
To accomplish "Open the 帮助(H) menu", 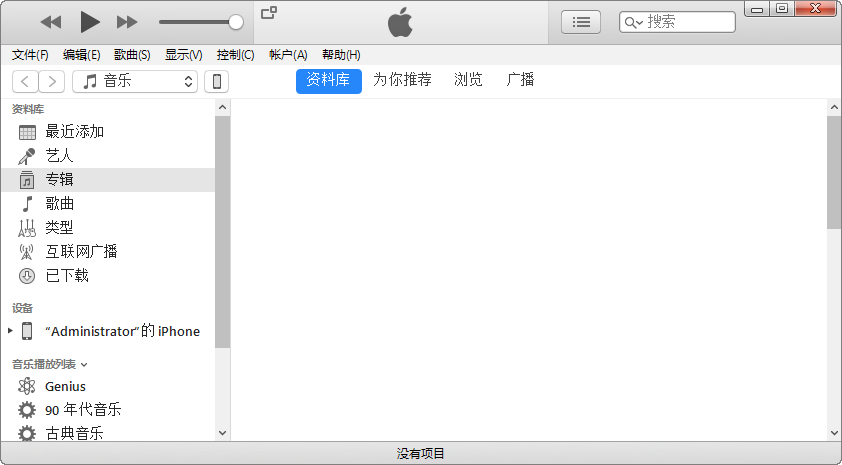I will [341, 55].
